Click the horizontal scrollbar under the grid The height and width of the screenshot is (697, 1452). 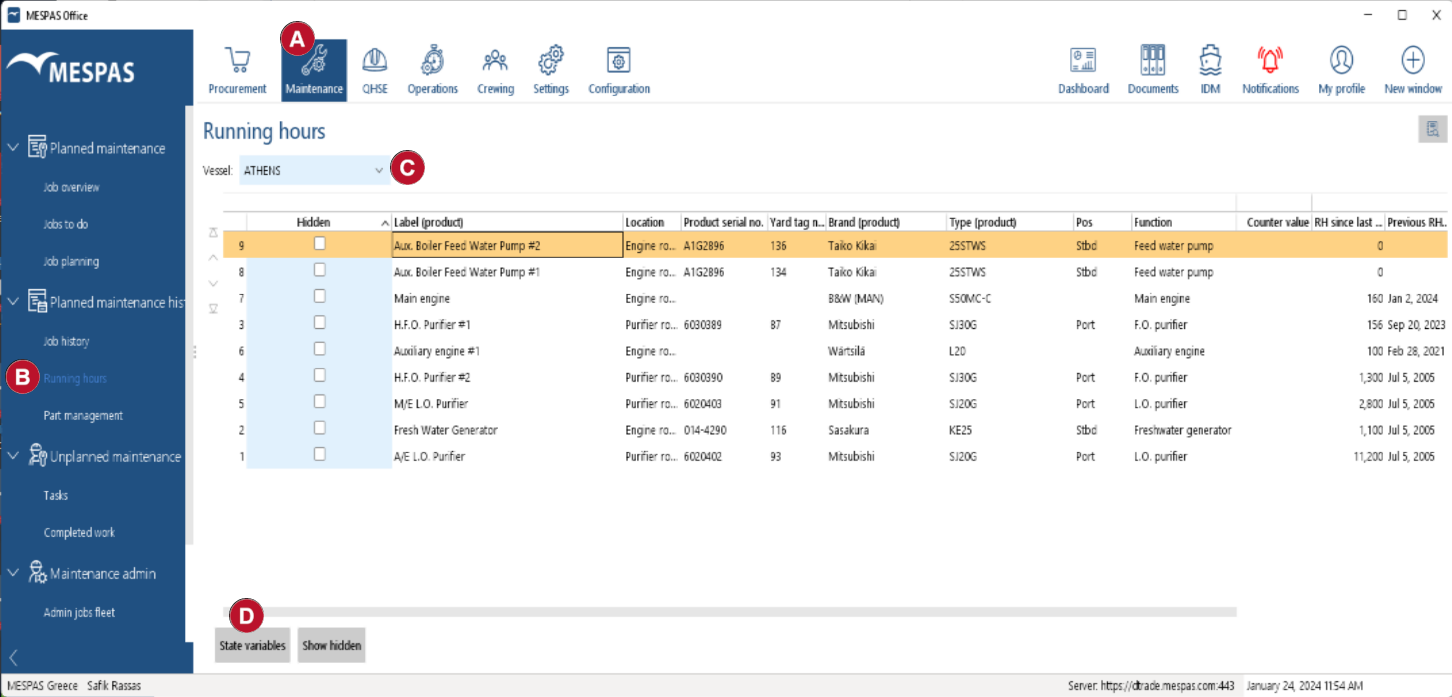[729, 611]
